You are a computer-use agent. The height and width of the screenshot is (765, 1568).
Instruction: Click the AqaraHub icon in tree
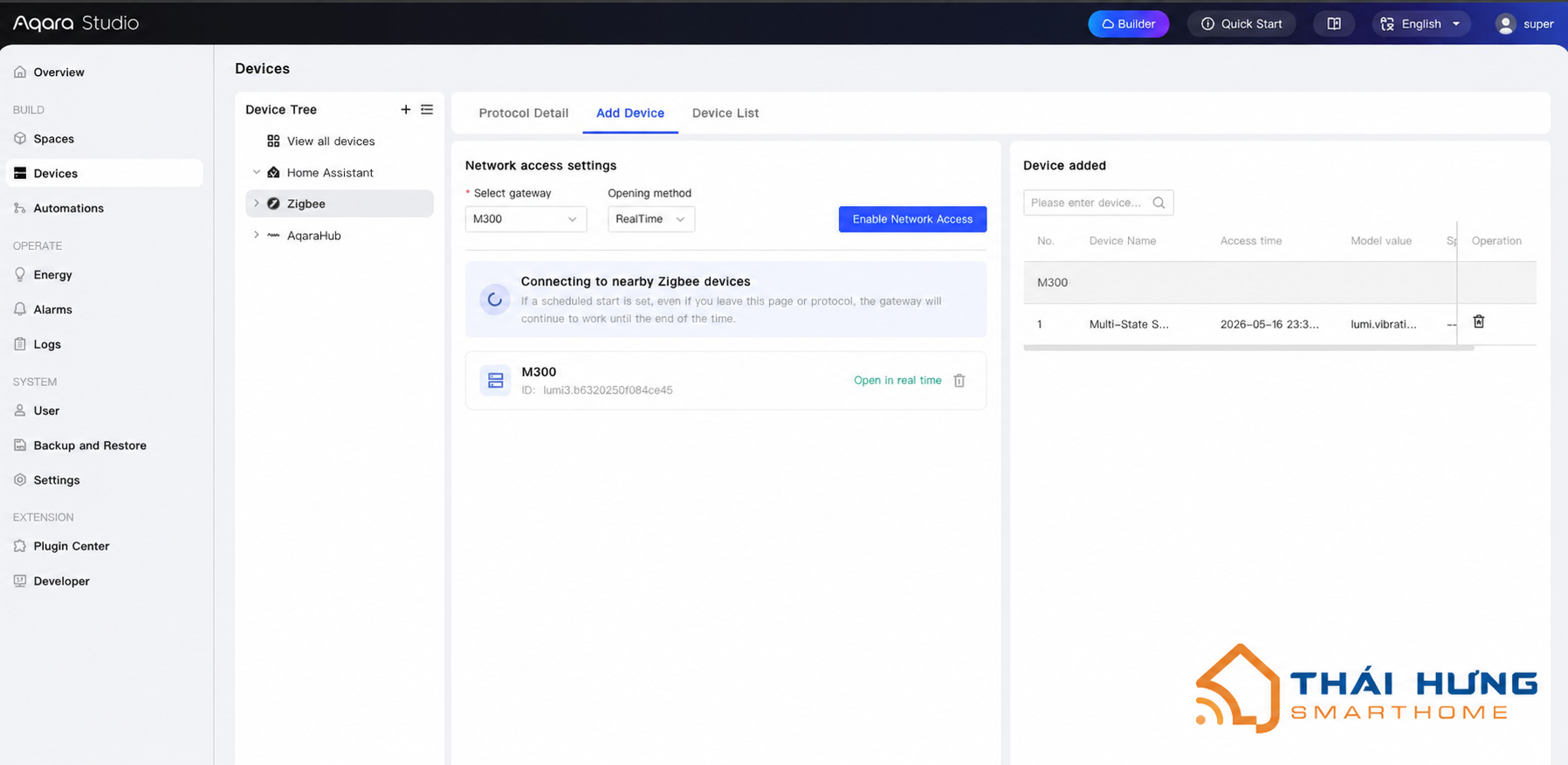click(x=273, y=236)
